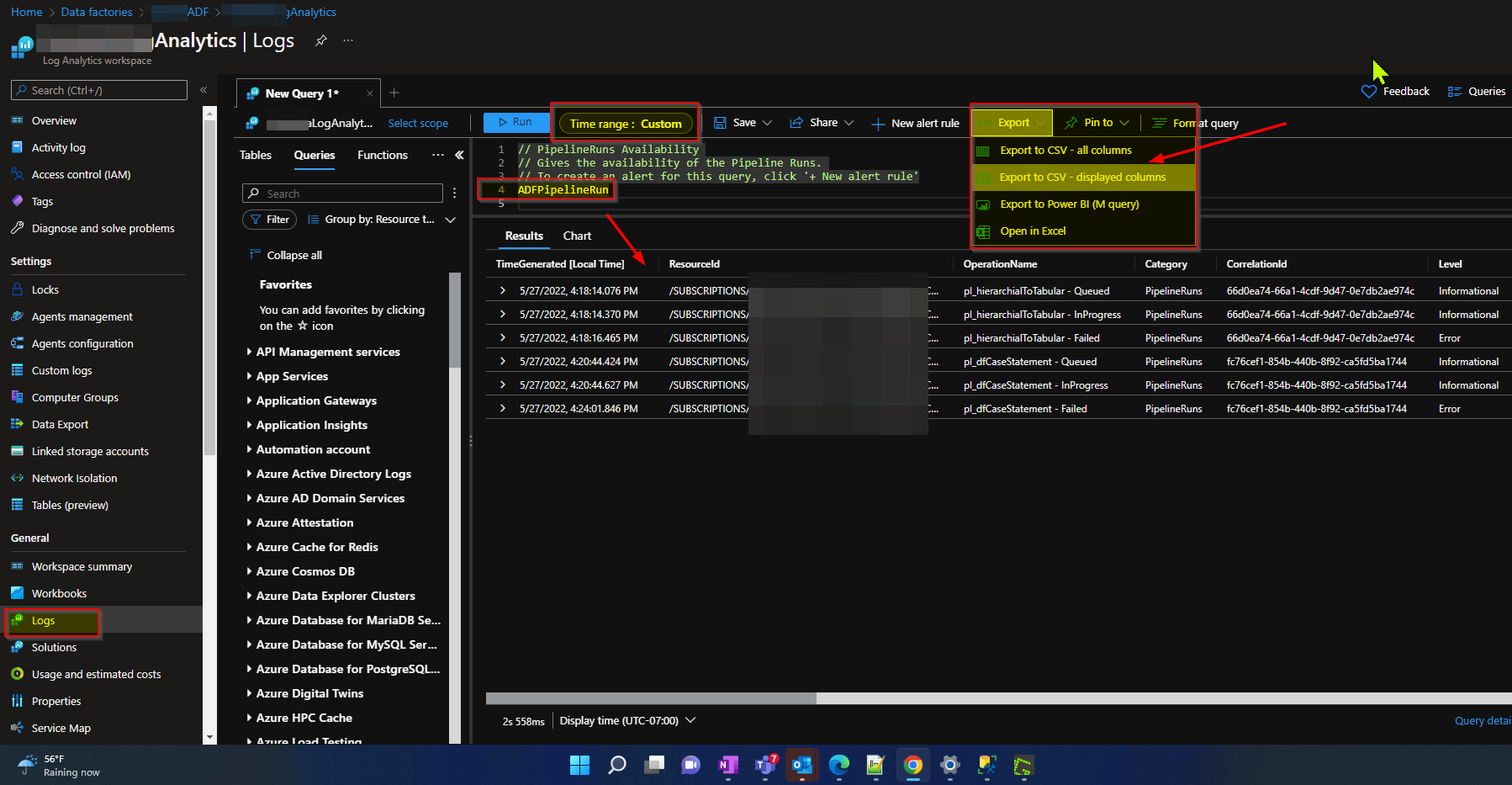Go to Data factories breadcrumb

[x=97, y=12]
